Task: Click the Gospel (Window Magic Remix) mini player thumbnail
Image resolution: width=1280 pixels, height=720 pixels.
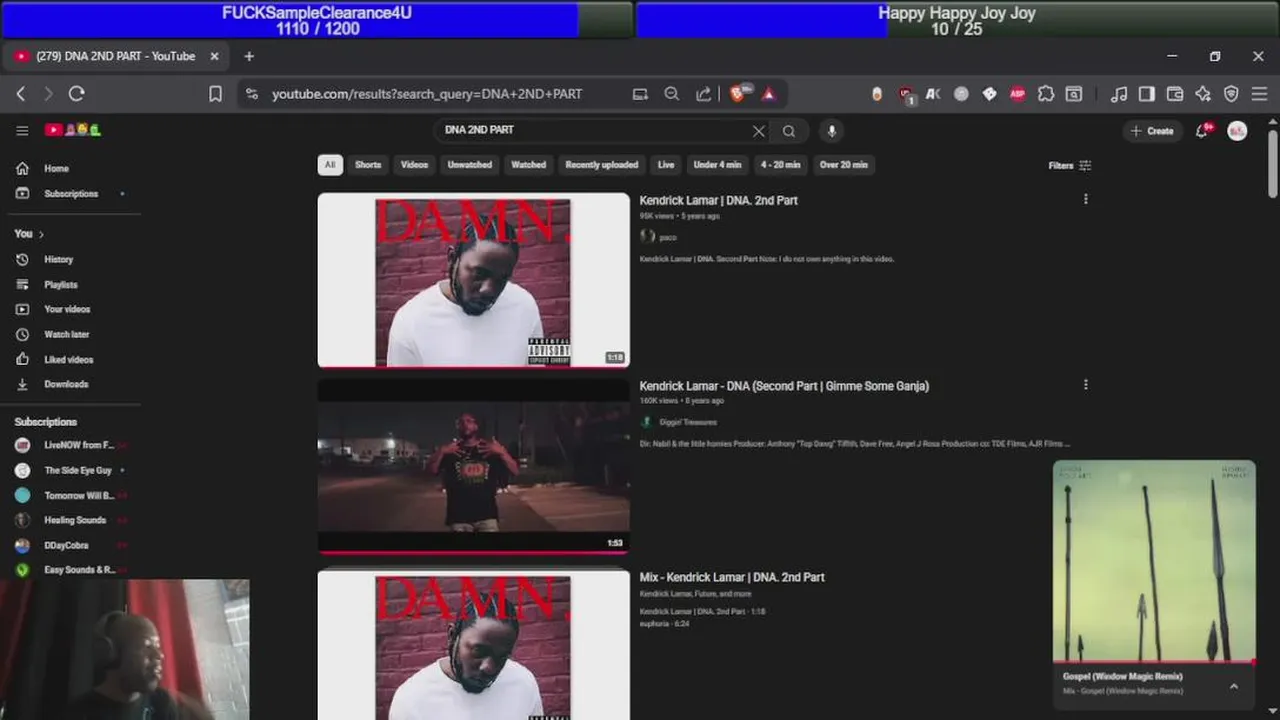Action: pos(1154,561)
